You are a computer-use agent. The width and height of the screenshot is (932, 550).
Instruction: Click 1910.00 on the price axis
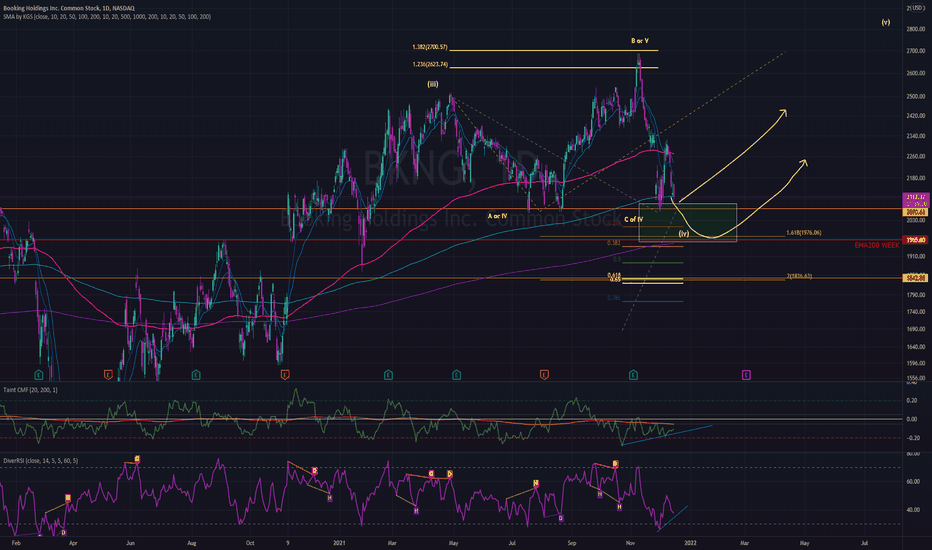click(x=915, y=256)
